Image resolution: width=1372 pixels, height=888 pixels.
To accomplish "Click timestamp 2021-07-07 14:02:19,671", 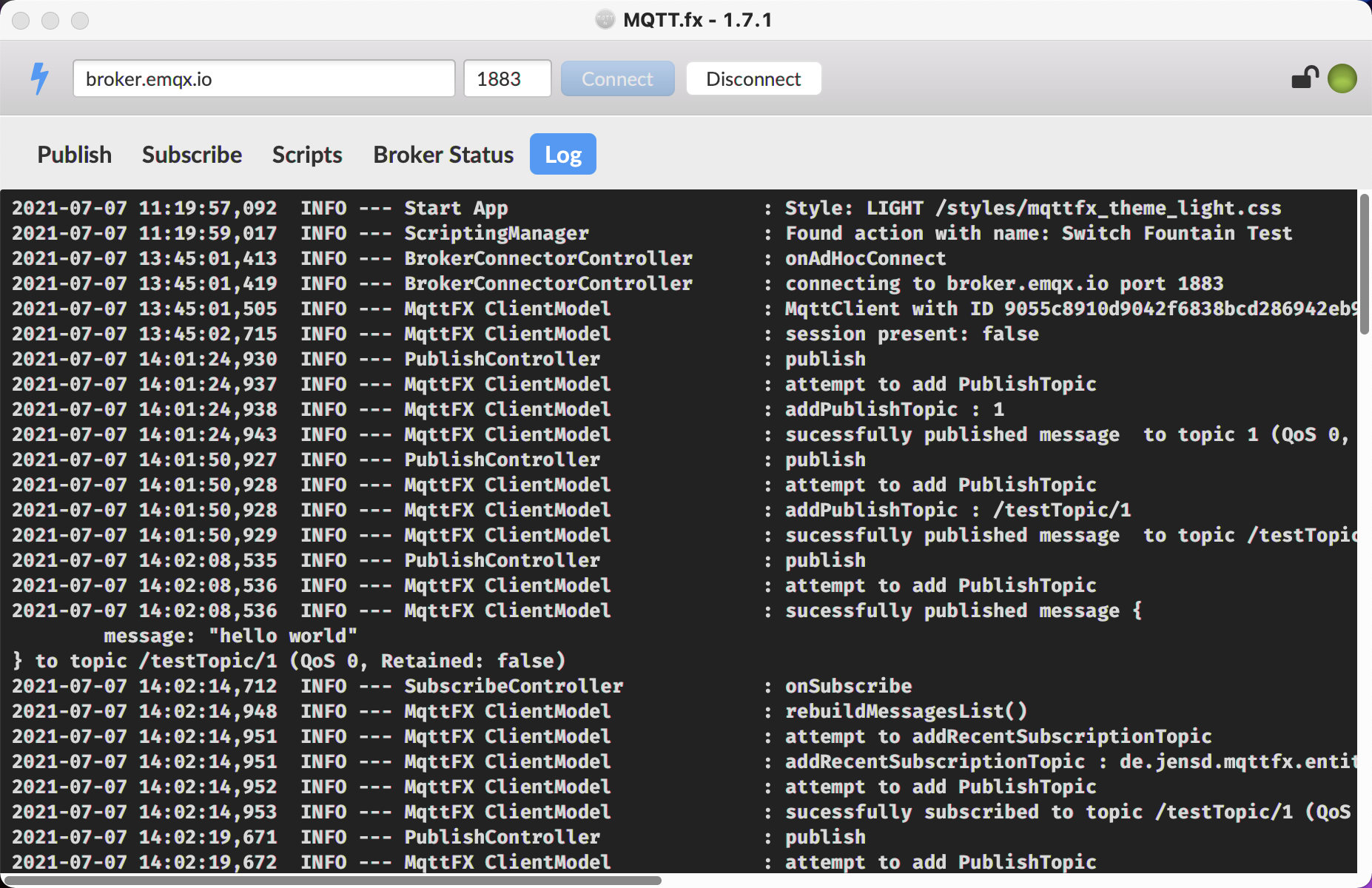I will pyautogui.click(x=144, y=837).
